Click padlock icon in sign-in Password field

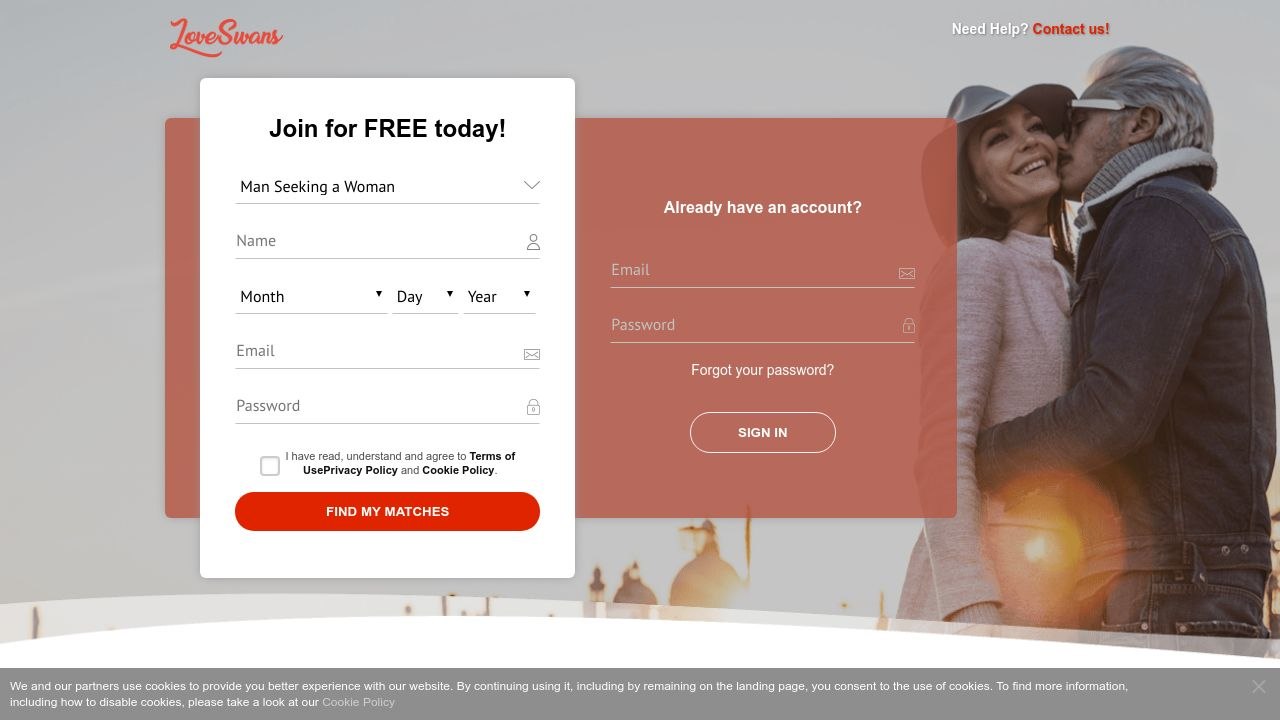click(x=908, y=325)
